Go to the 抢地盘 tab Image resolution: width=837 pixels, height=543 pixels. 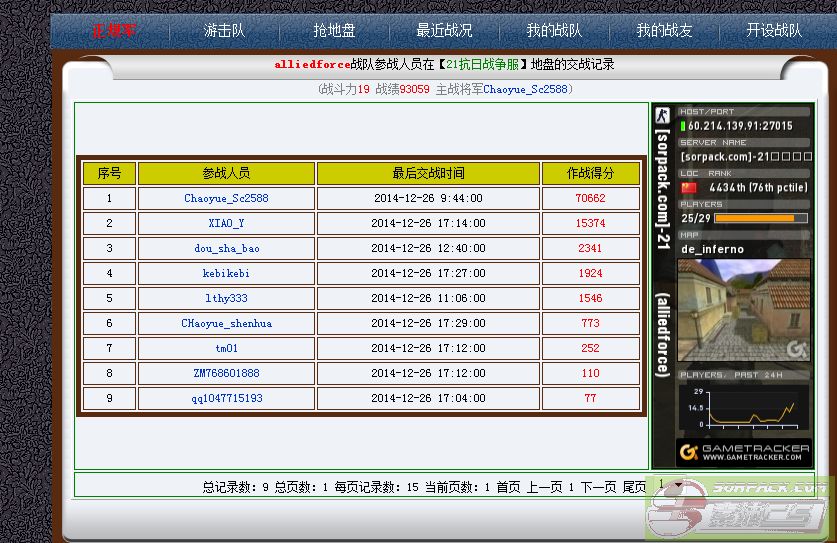[x=334, y=31]
